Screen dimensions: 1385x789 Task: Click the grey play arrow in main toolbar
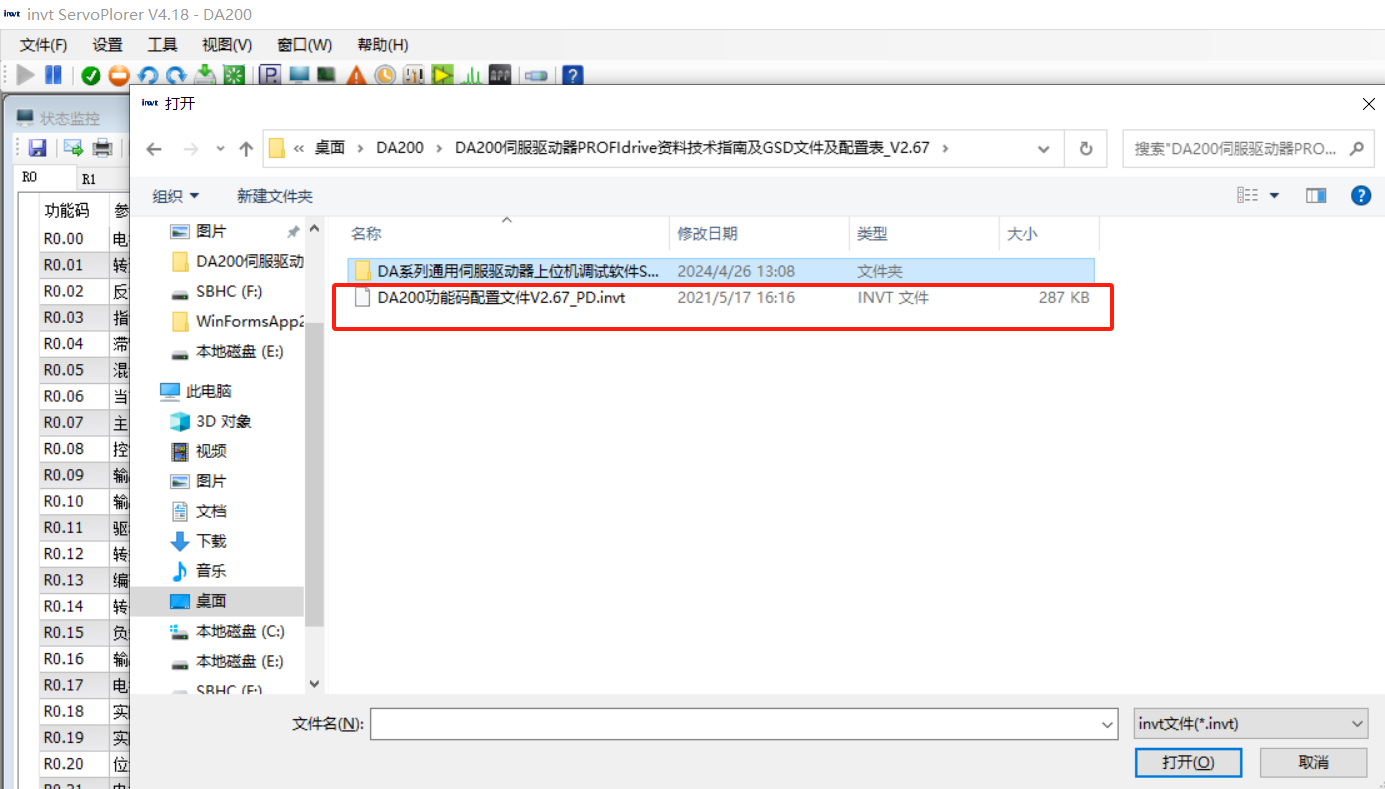click(x=26, y=75)
